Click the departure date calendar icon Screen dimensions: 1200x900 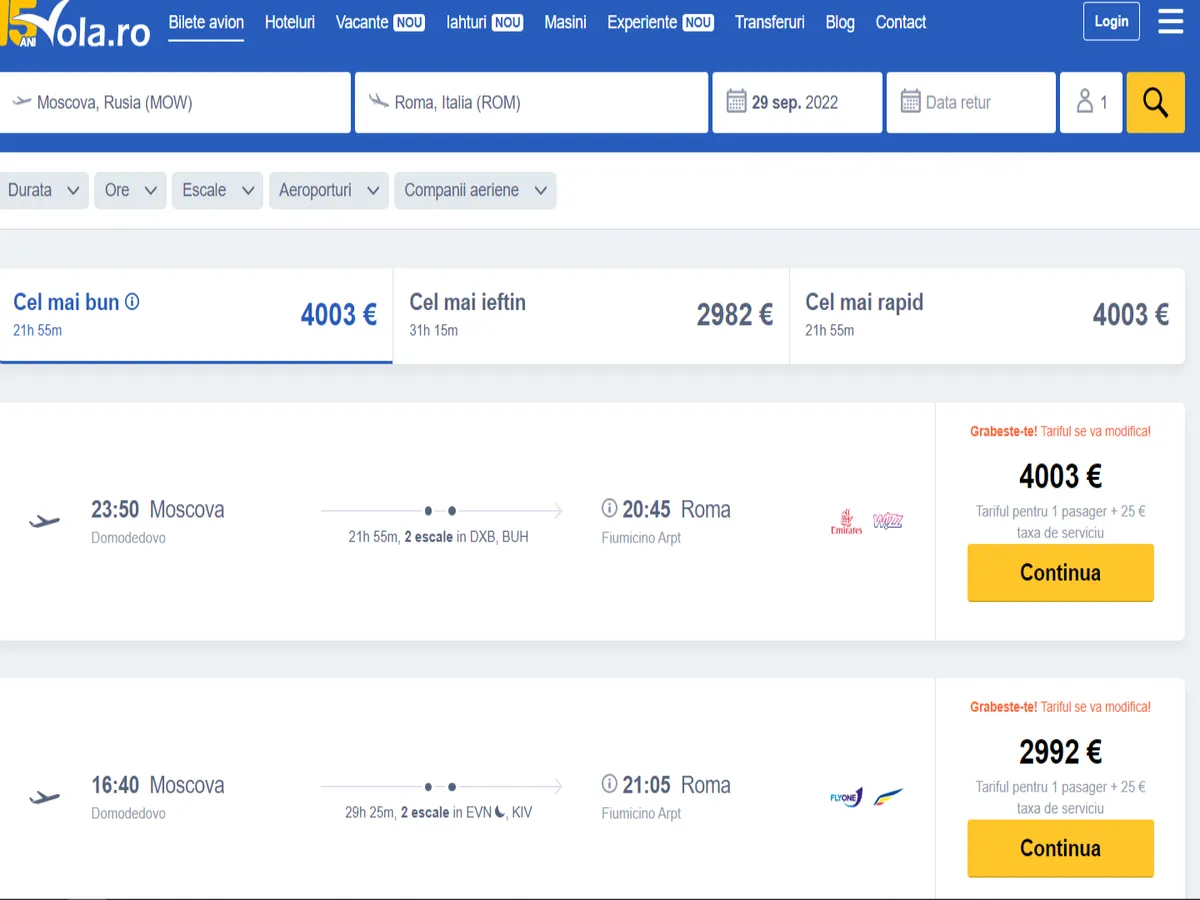pyautogui.click(x=736, y=102)
